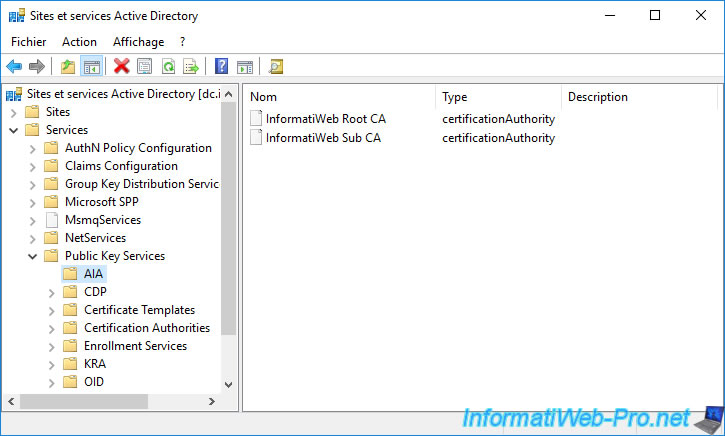
Task: Sort by the Description column header
Action: pos(639,97)
